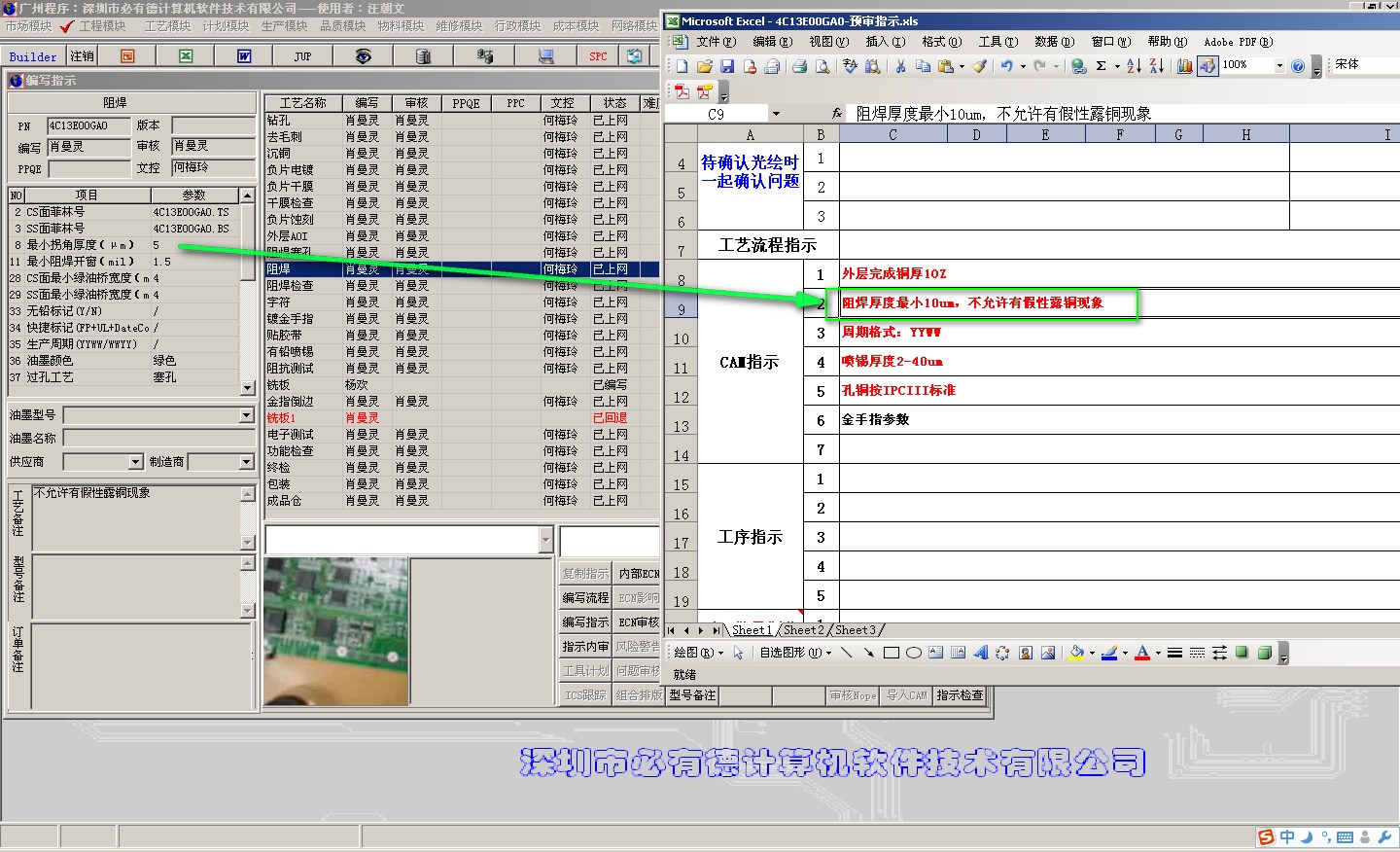This screenshot has height=852, width=1400.
Task: Open Excel Help question mark icon
Action: click(x=1298, y=66)
